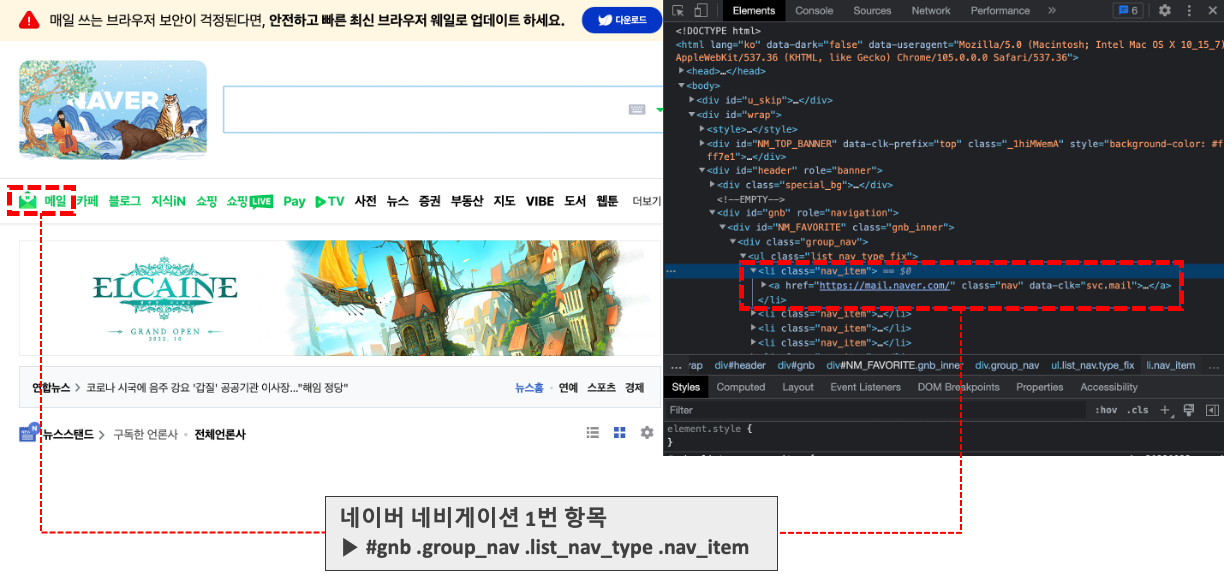Click the https://mail.naver.com/ href link

click(887, 286)
